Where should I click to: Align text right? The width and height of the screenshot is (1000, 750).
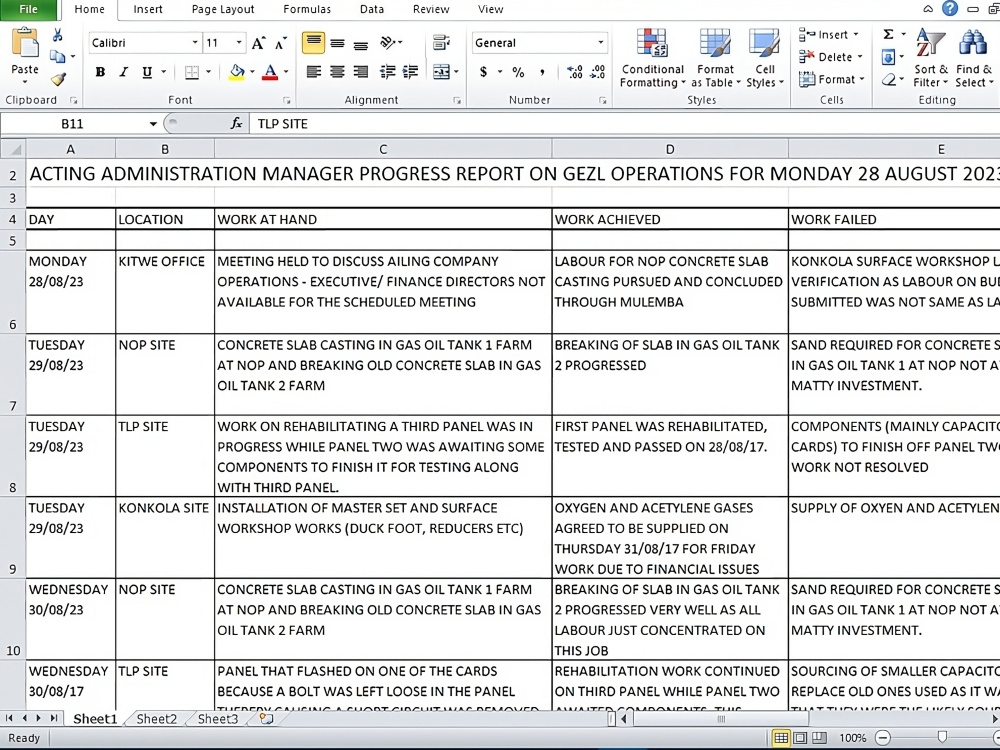click(x=361, y=72)
